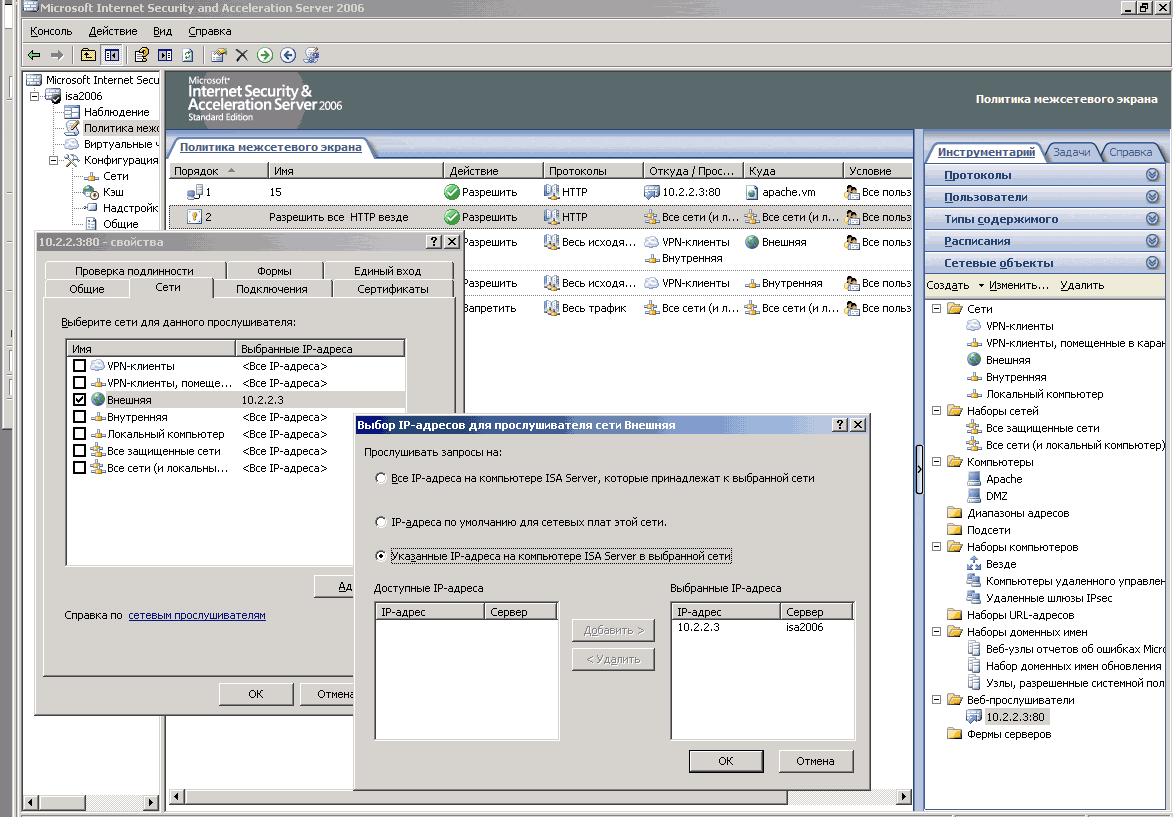Select the Надстройки node in console tree

[130, 207]
